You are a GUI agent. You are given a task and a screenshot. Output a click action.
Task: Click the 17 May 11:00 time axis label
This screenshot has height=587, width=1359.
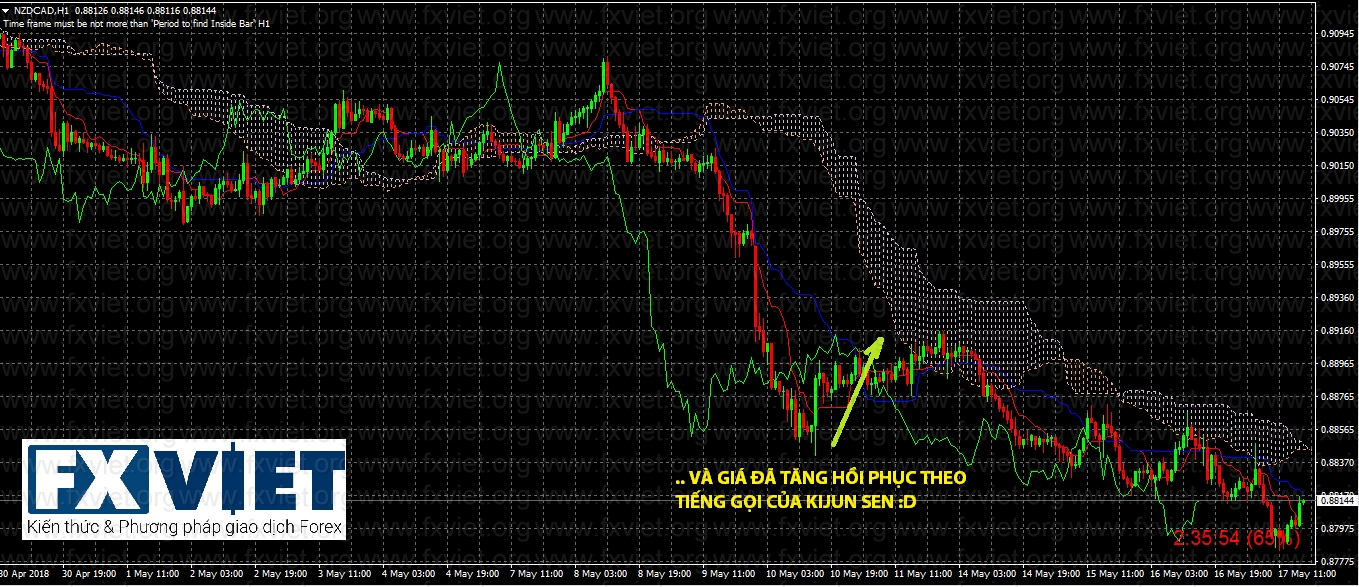(x=1305, y=576)
